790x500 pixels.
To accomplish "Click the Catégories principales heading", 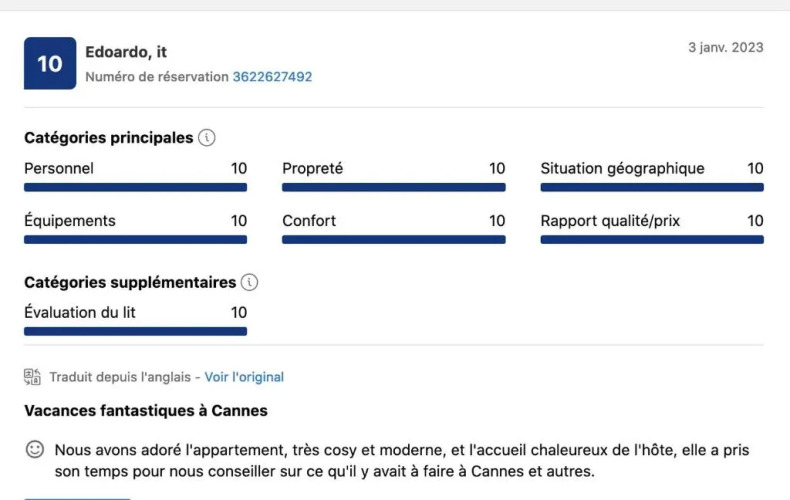I will coord(108,138).
